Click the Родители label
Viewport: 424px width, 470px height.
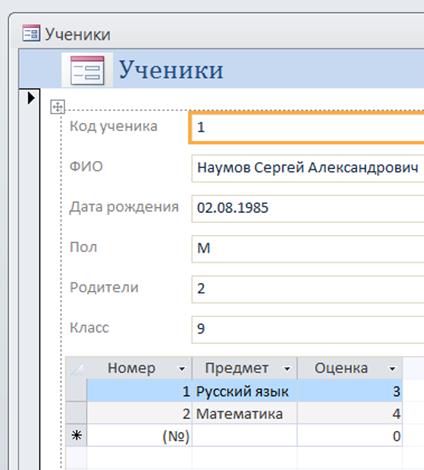104,288
